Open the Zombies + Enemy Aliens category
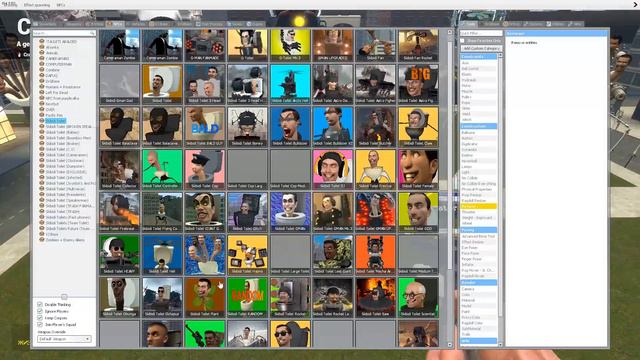The width and height of the screenshot is (640, 360). pos(65,240)
